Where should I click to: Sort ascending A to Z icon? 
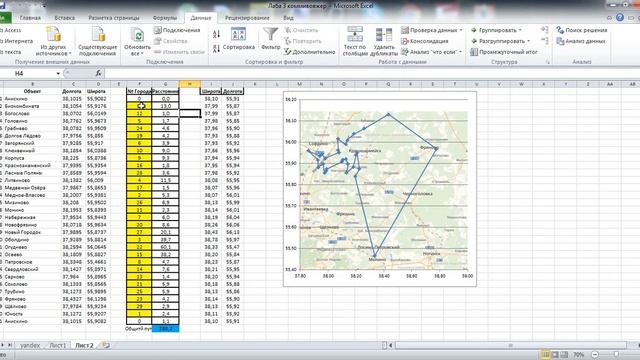click(216, 34)
